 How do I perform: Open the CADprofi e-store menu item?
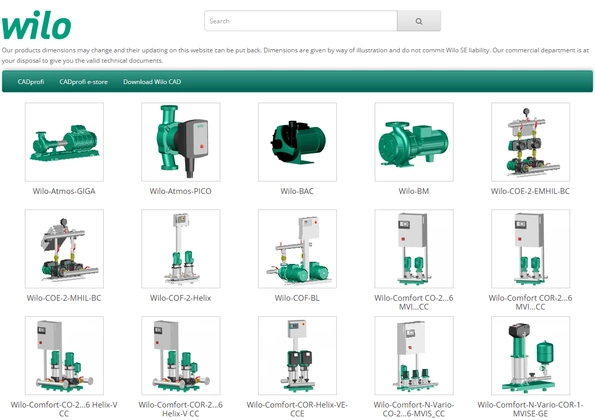[x=83, y=82]
